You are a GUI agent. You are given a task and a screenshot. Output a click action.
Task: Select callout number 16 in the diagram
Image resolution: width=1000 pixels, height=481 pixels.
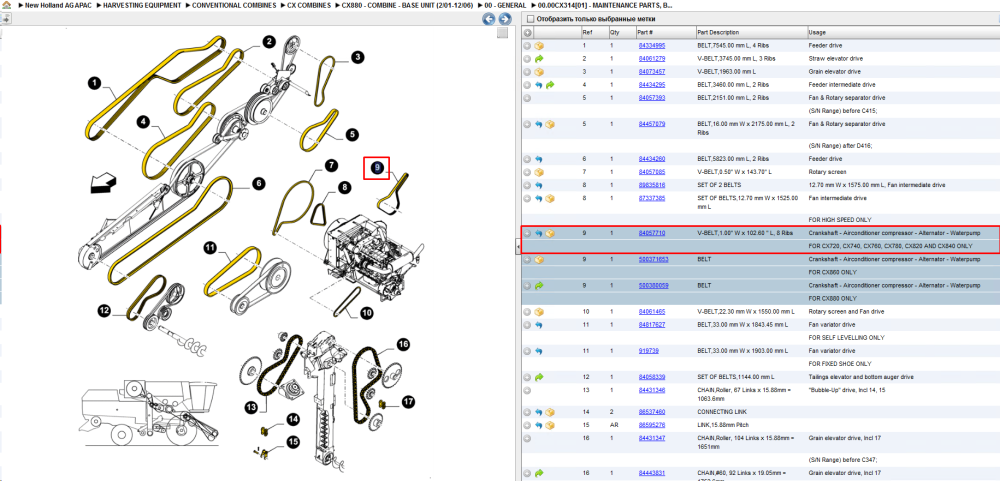pyautogui.click(x=403, y=345)
